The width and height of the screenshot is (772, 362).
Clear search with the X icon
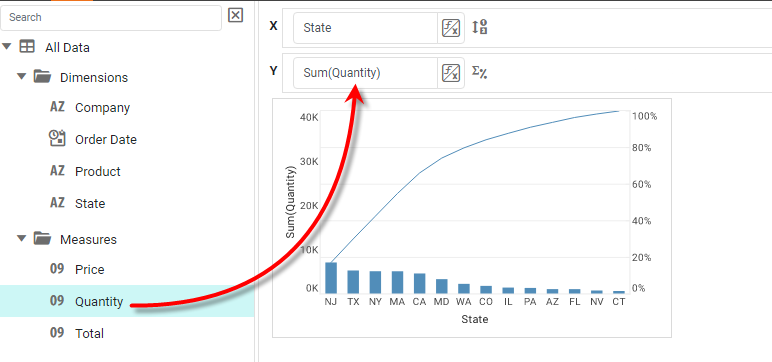(x=236, y=16)
